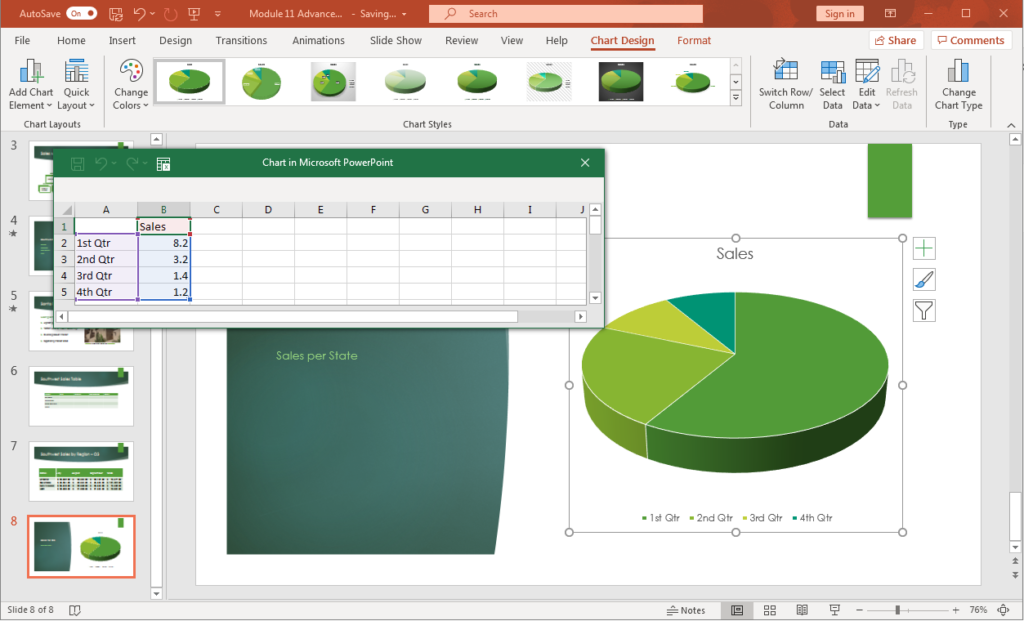Expand the Chart Styles gallery

pos(736,96)
